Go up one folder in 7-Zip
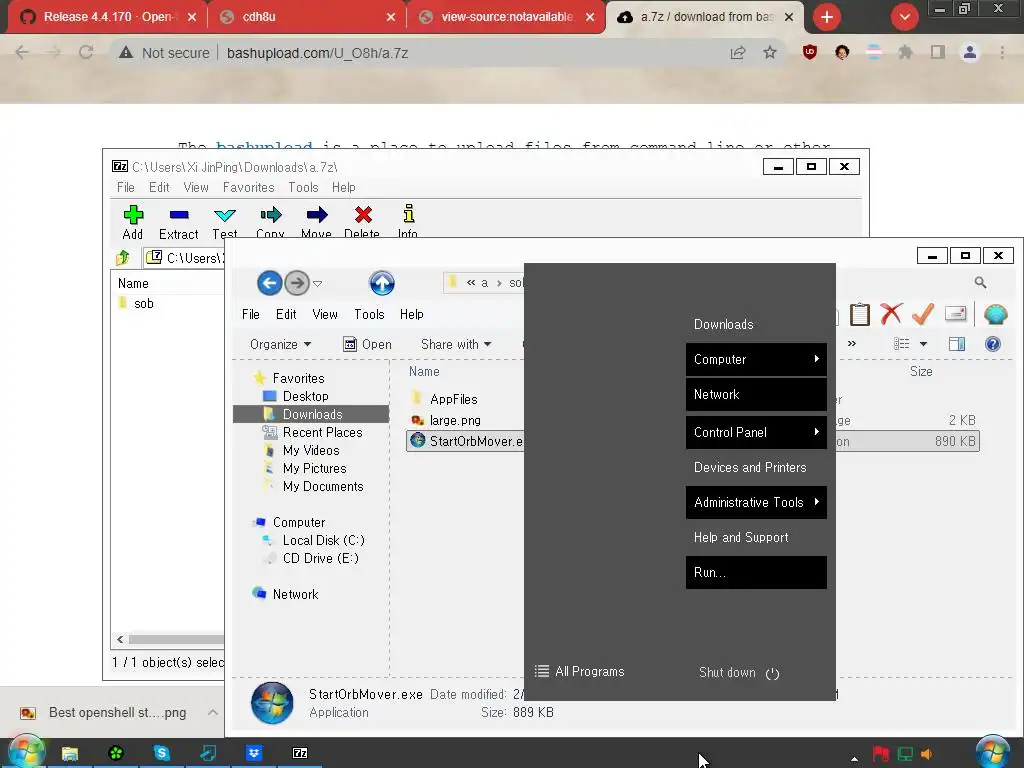 pos(123,258)
